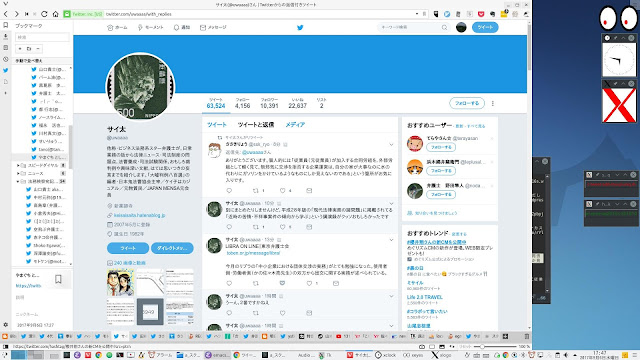Like the tweet mentioning LIBRA ON LINE
The height and width of the screenshot is (360, 640).
(x=309, y=283)
